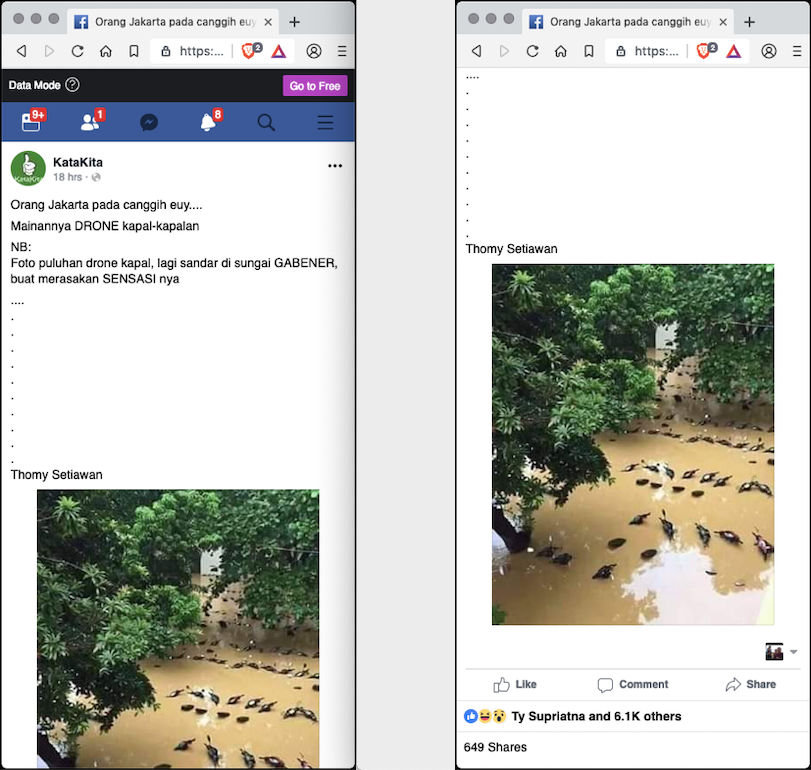Open the 649 Shares link

click(x=495, y=747)
